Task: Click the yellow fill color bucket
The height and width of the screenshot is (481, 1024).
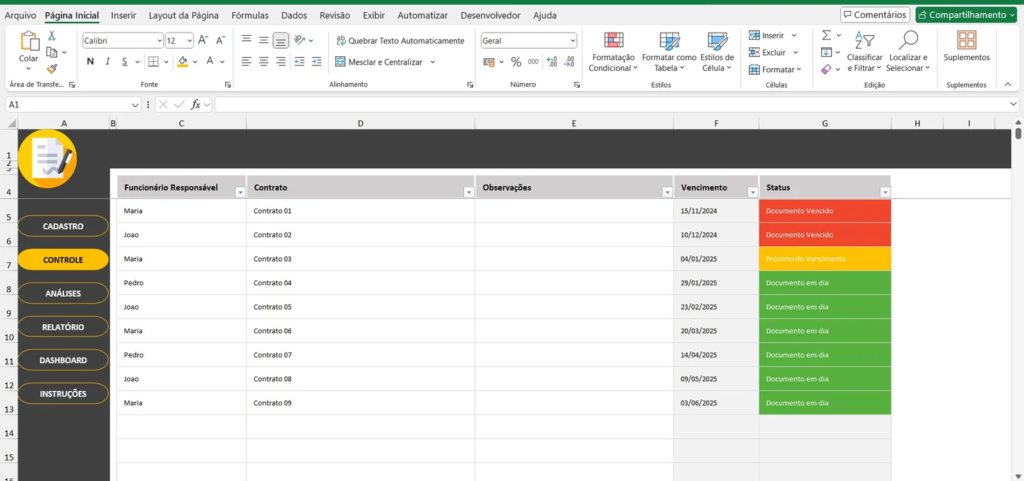Action: [182, 62]
